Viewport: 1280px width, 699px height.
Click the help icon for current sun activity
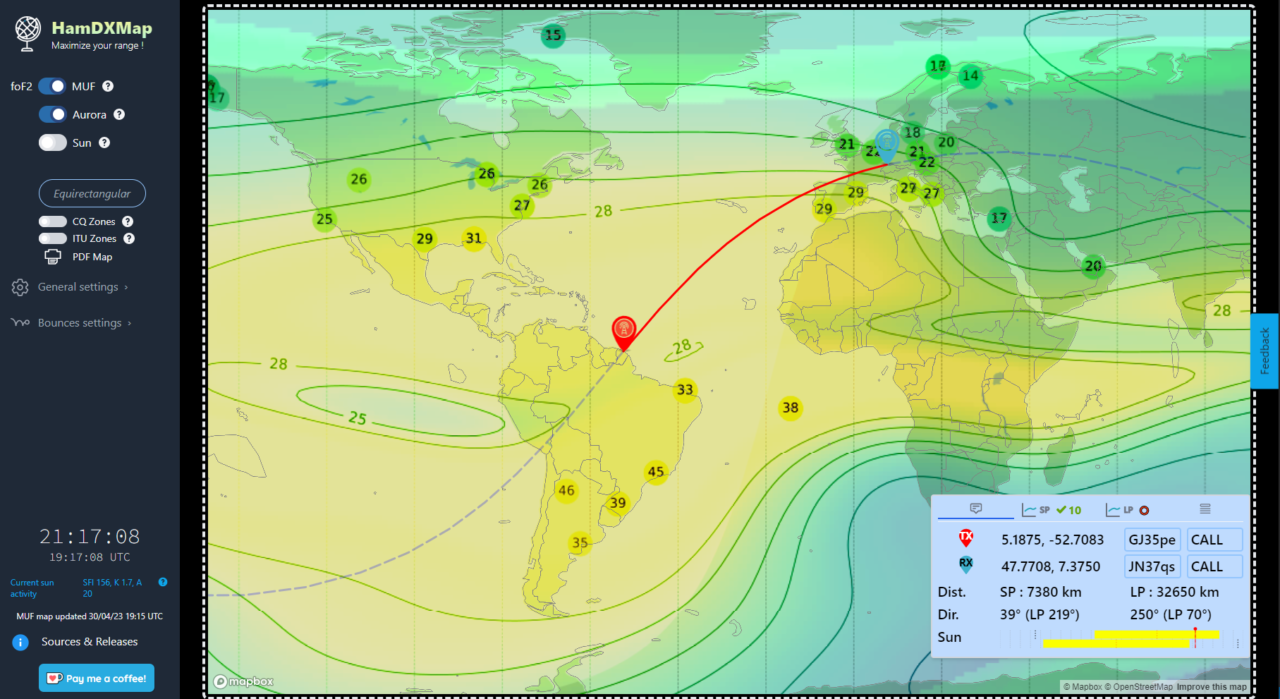163,582
